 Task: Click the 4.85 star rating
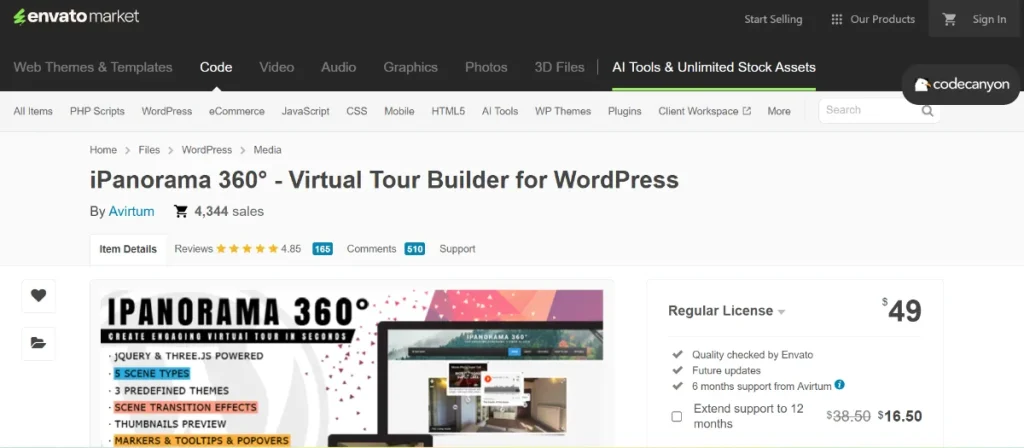(259, 249)
